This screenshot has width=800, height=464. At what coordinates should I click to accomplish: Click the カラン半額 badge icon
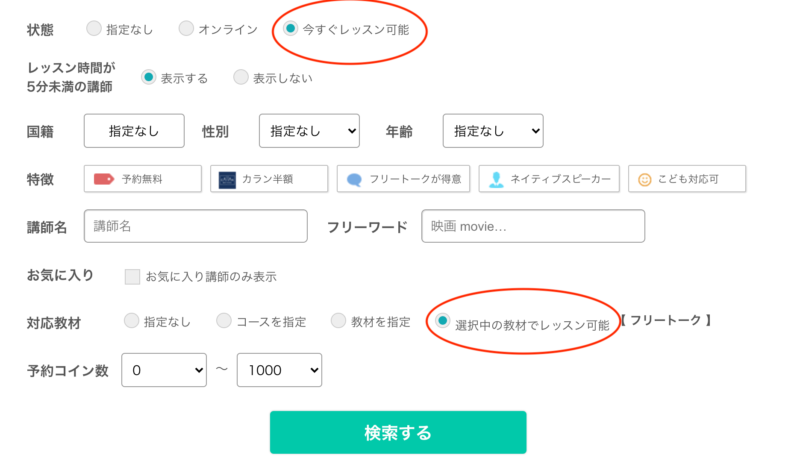226,180
